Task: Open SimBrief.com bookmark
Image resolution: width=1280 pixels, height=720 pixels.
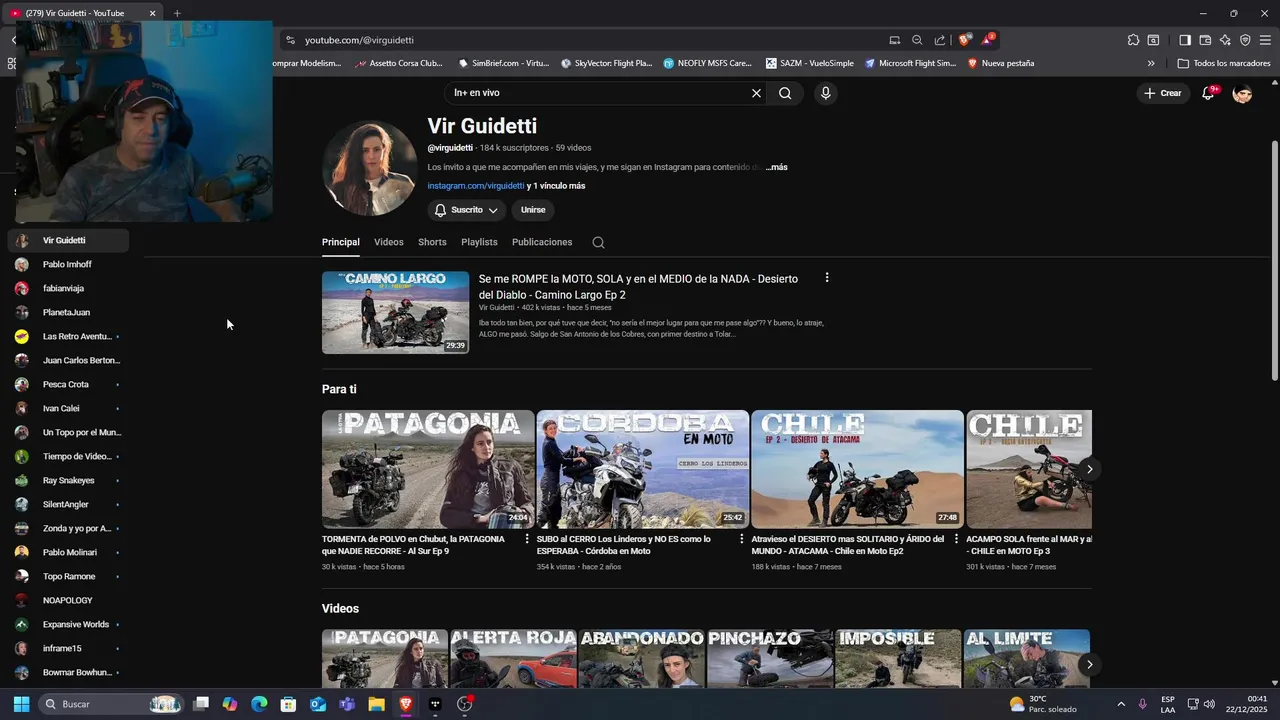Action: (504, 63)
